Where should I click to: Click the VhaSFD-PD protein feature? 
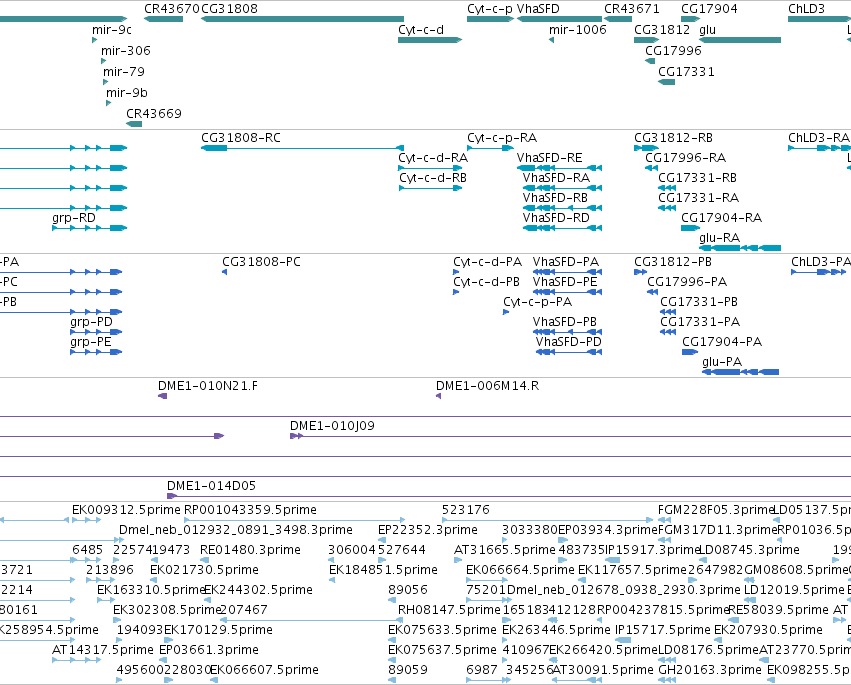tap(569, 352)
